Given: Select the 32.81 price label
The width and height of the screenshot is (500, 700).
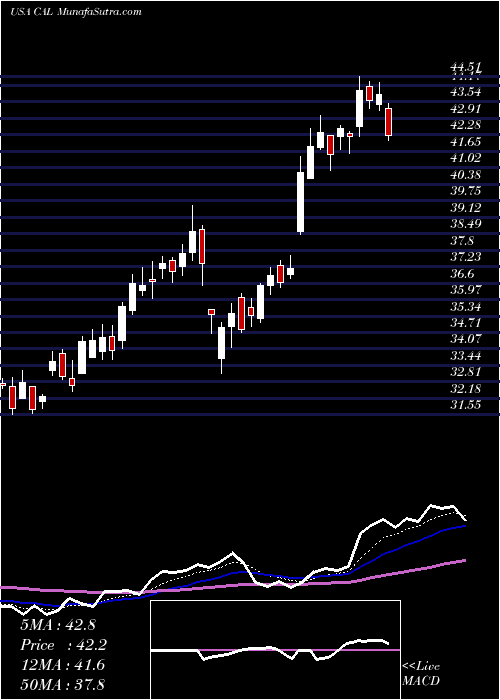Looking at the screenshot, I should (x=467, y=373).
